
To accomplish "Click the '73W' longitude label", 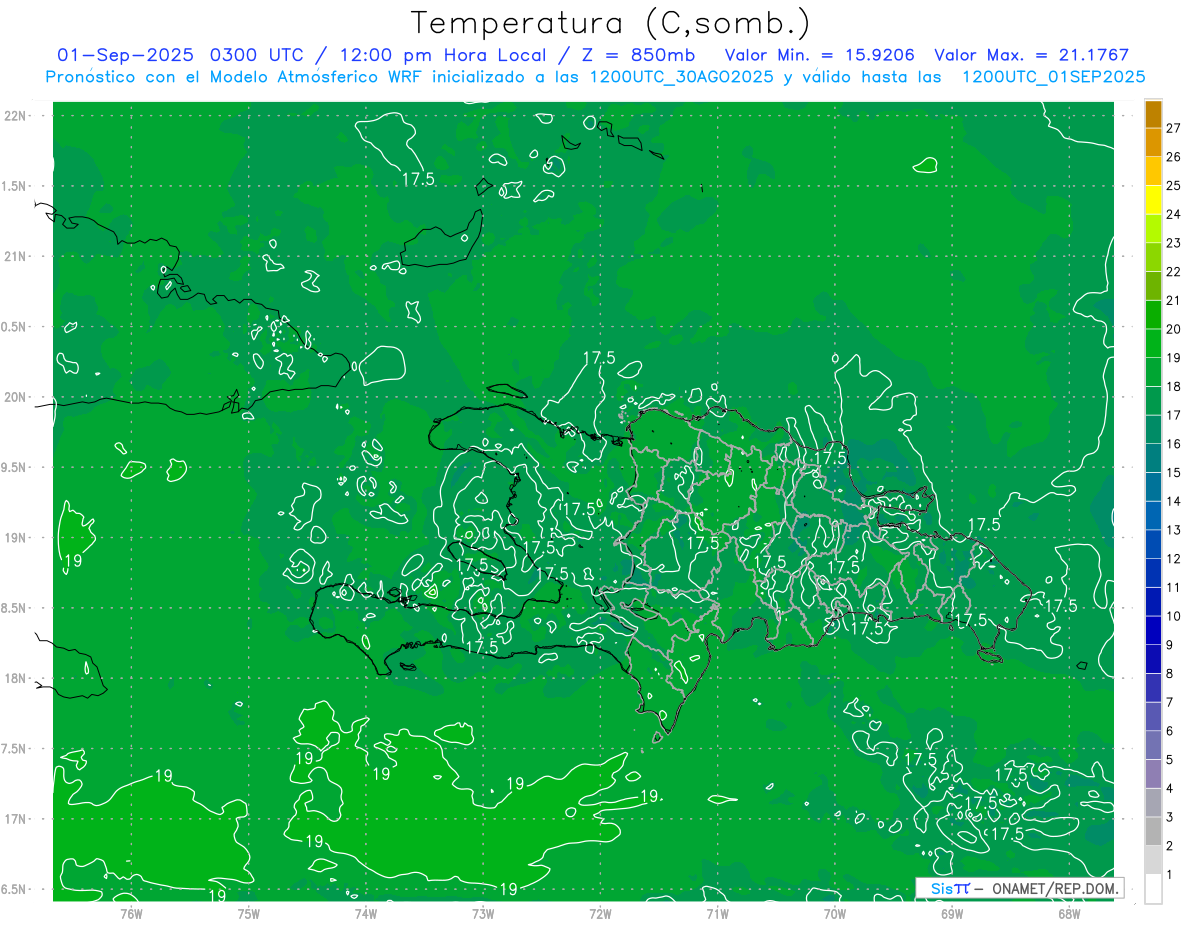I will [x=483, y=913].
